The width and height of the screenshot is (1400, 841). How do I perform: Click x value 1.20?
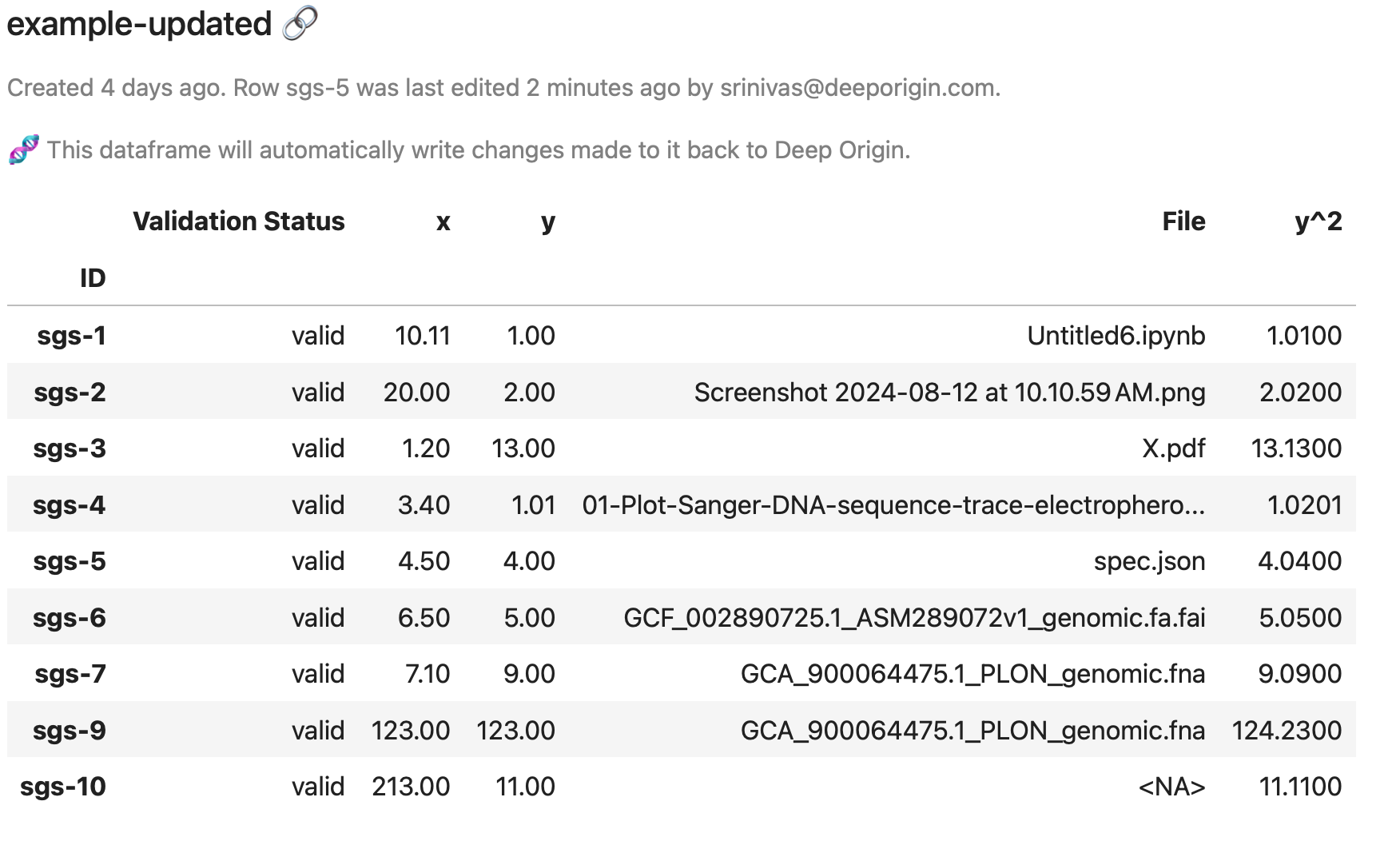point(426,448)
